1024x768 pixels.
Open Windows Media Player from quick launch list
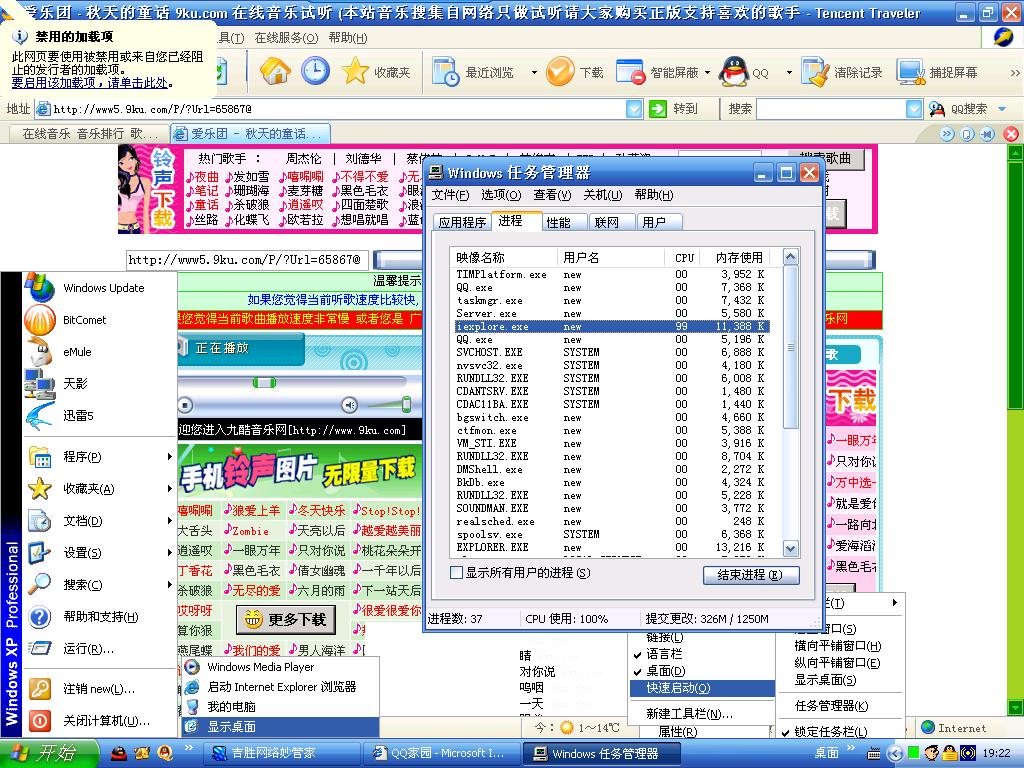[x=281, y=667]
